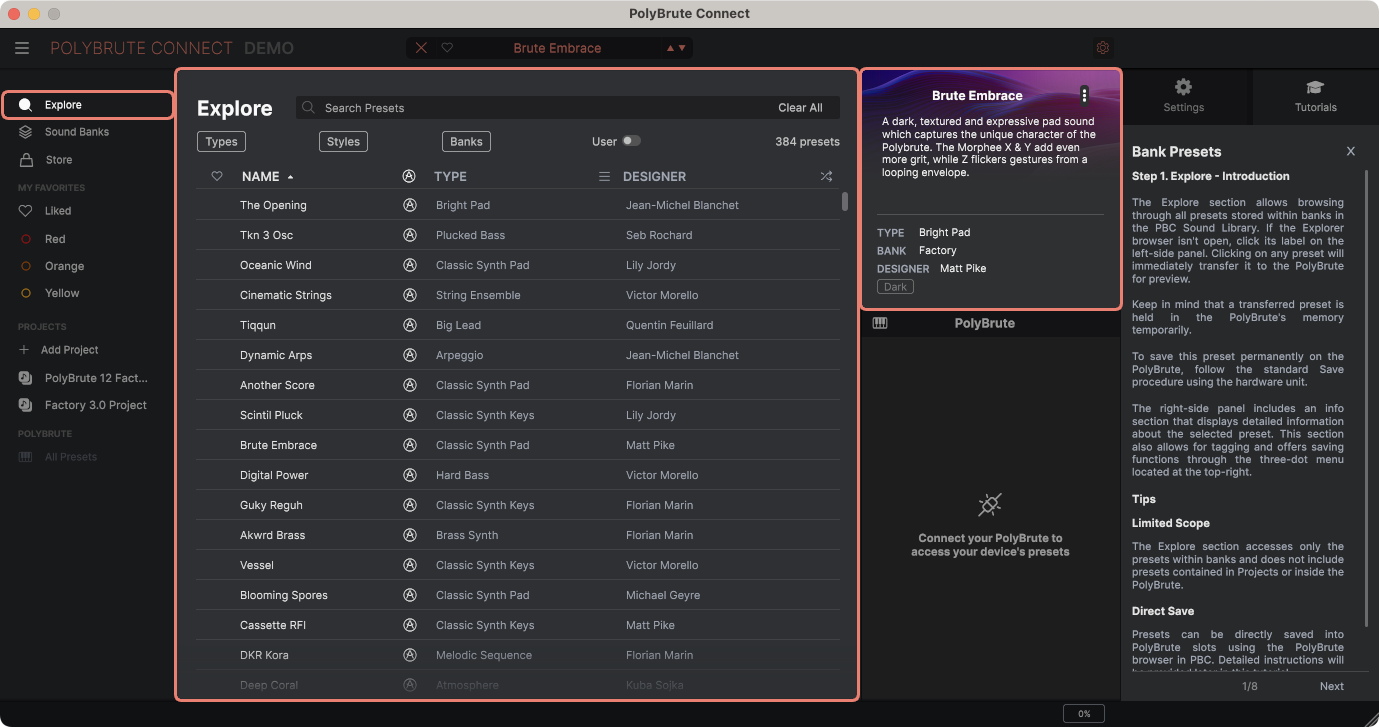
Task: Click Clear All in search bar
Action: [x=800, y=108]
